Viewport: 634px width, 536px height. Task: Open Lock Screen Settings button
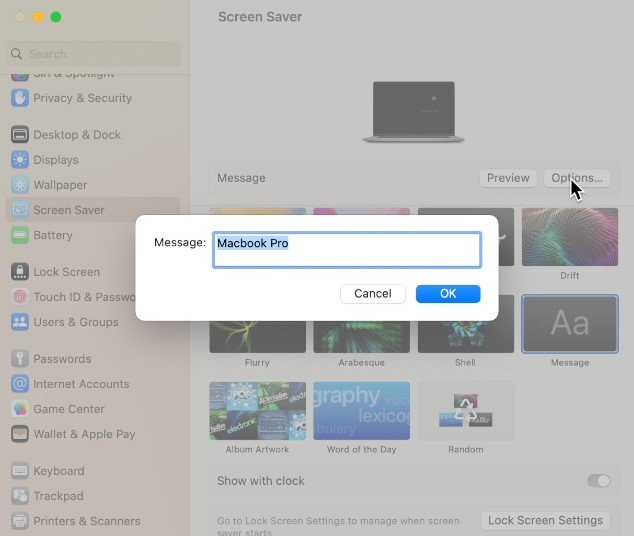(x=546, y=520)
